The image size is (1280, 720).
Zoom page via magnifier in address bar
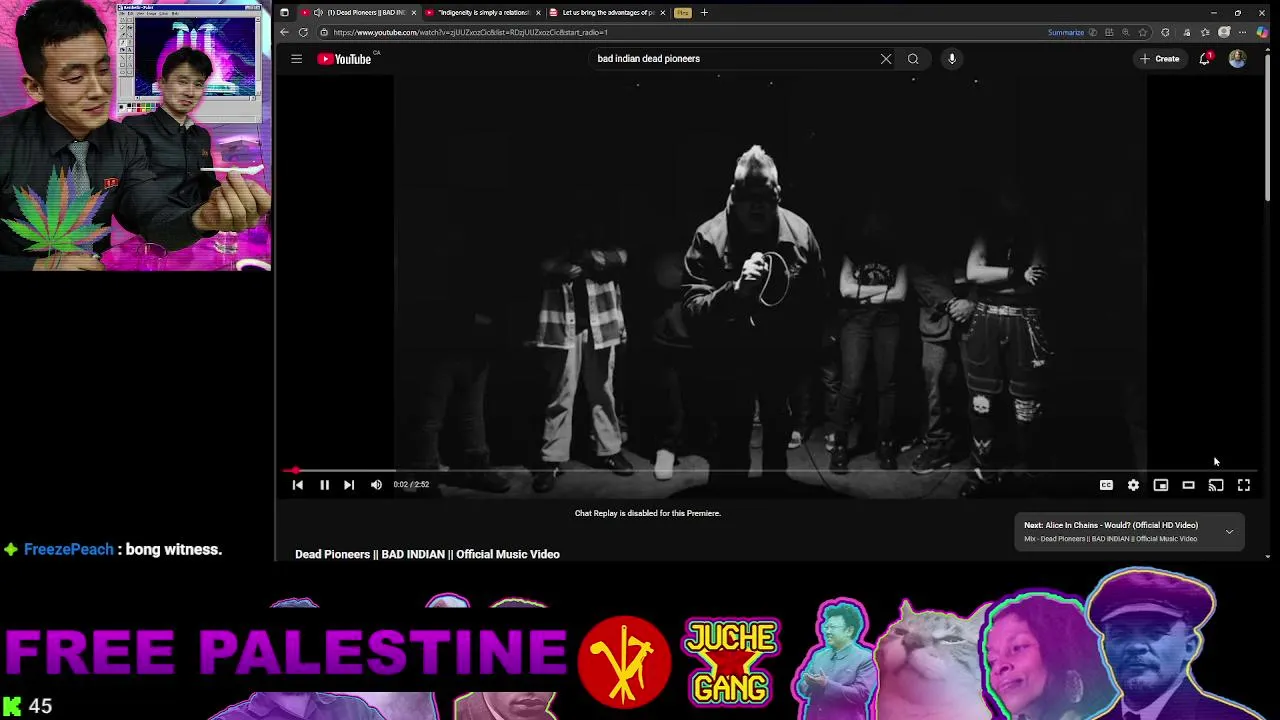pyautogui.click(x=1126, y=32)
